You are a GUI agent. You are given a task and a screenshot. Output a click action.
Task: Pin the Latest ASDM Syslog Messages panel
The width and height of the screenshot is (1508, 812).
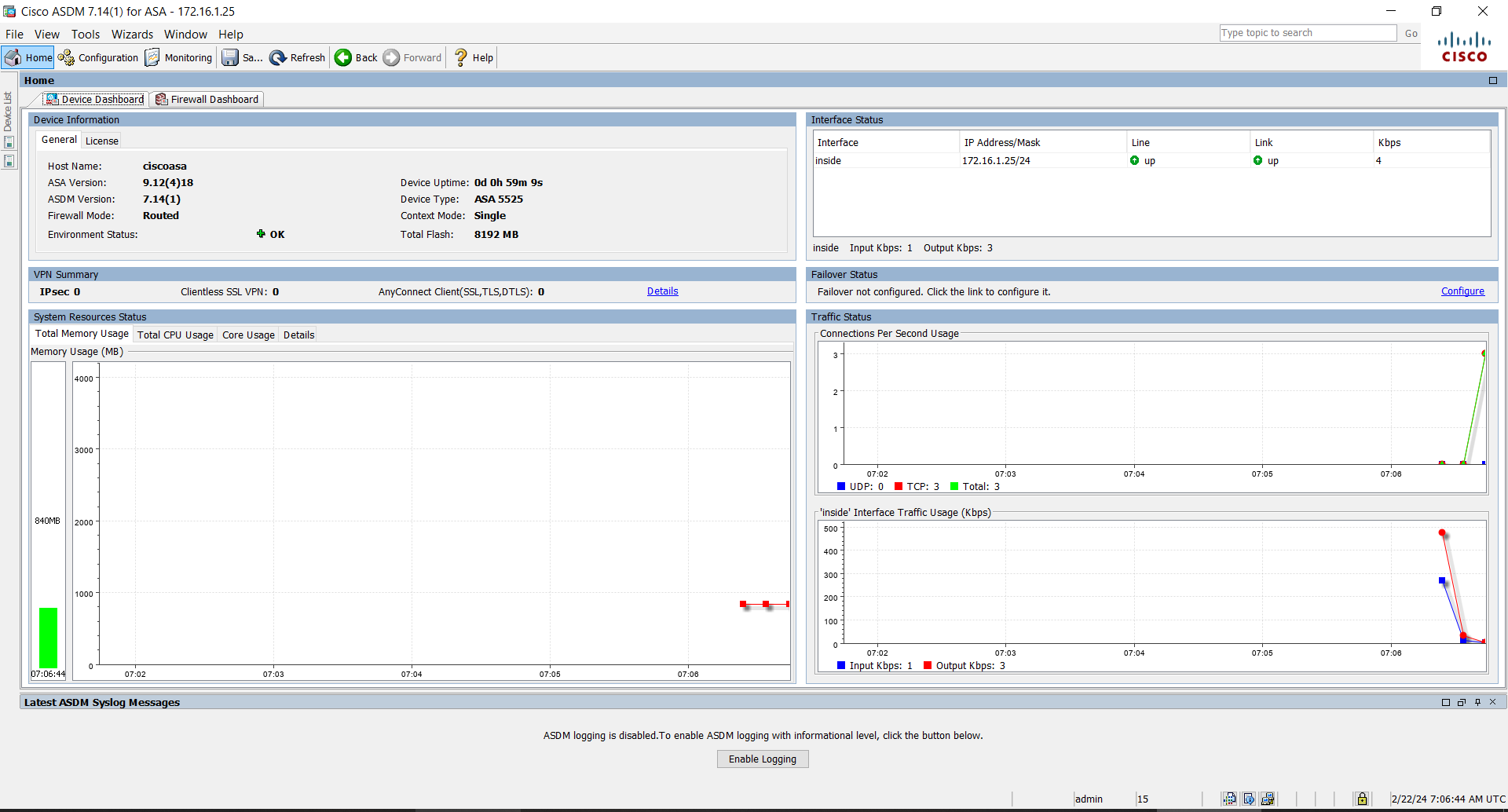(1477, 702)
